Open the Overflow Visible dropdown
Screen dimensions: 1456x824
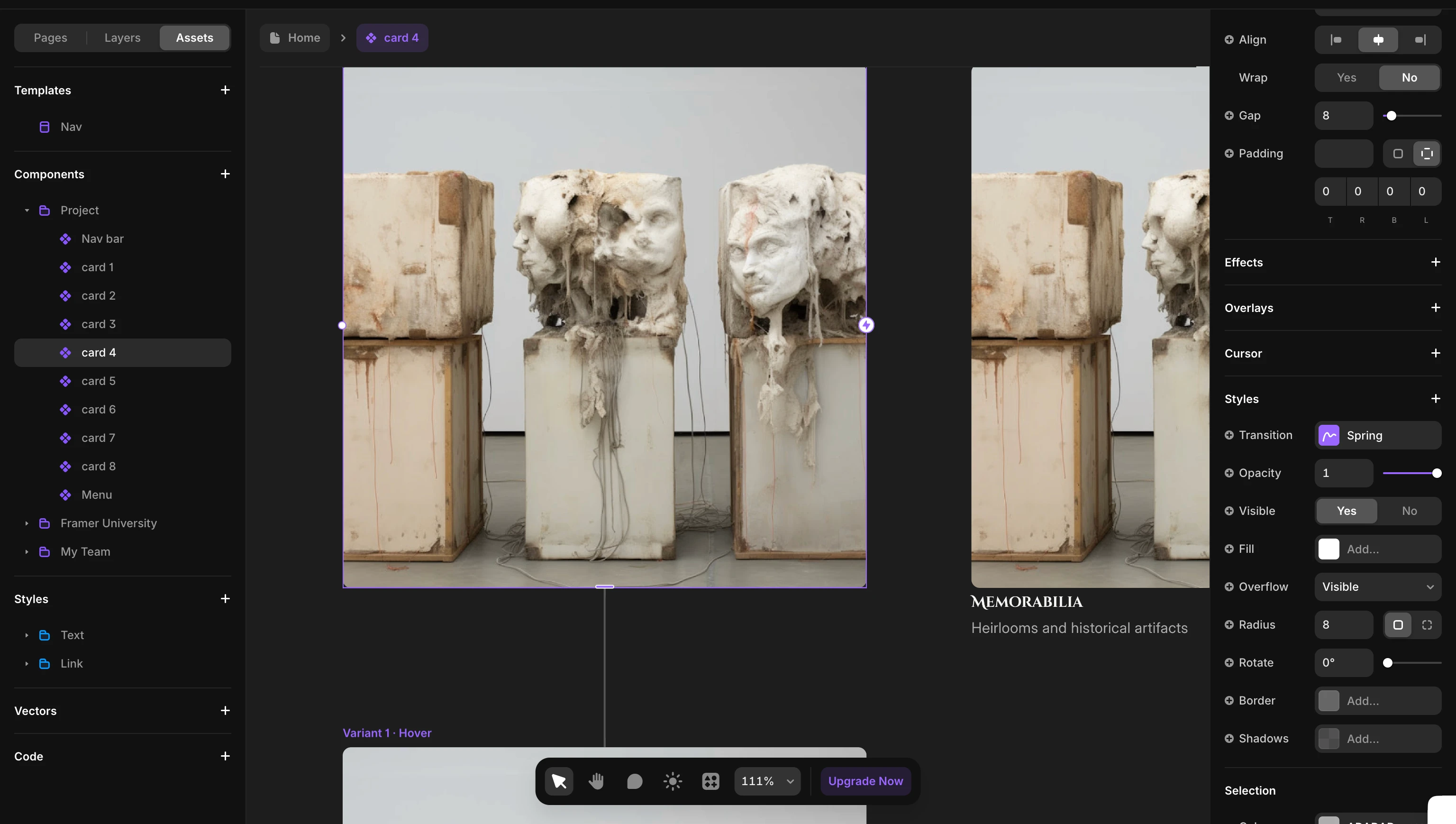coord(1377,587)
